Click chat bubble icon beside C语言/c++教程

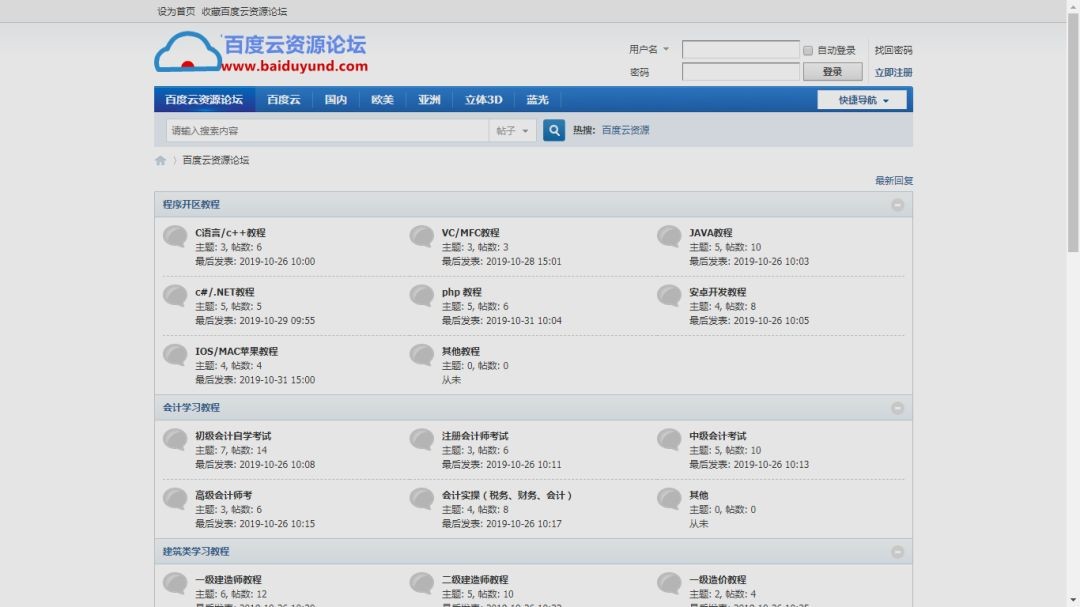175,237
